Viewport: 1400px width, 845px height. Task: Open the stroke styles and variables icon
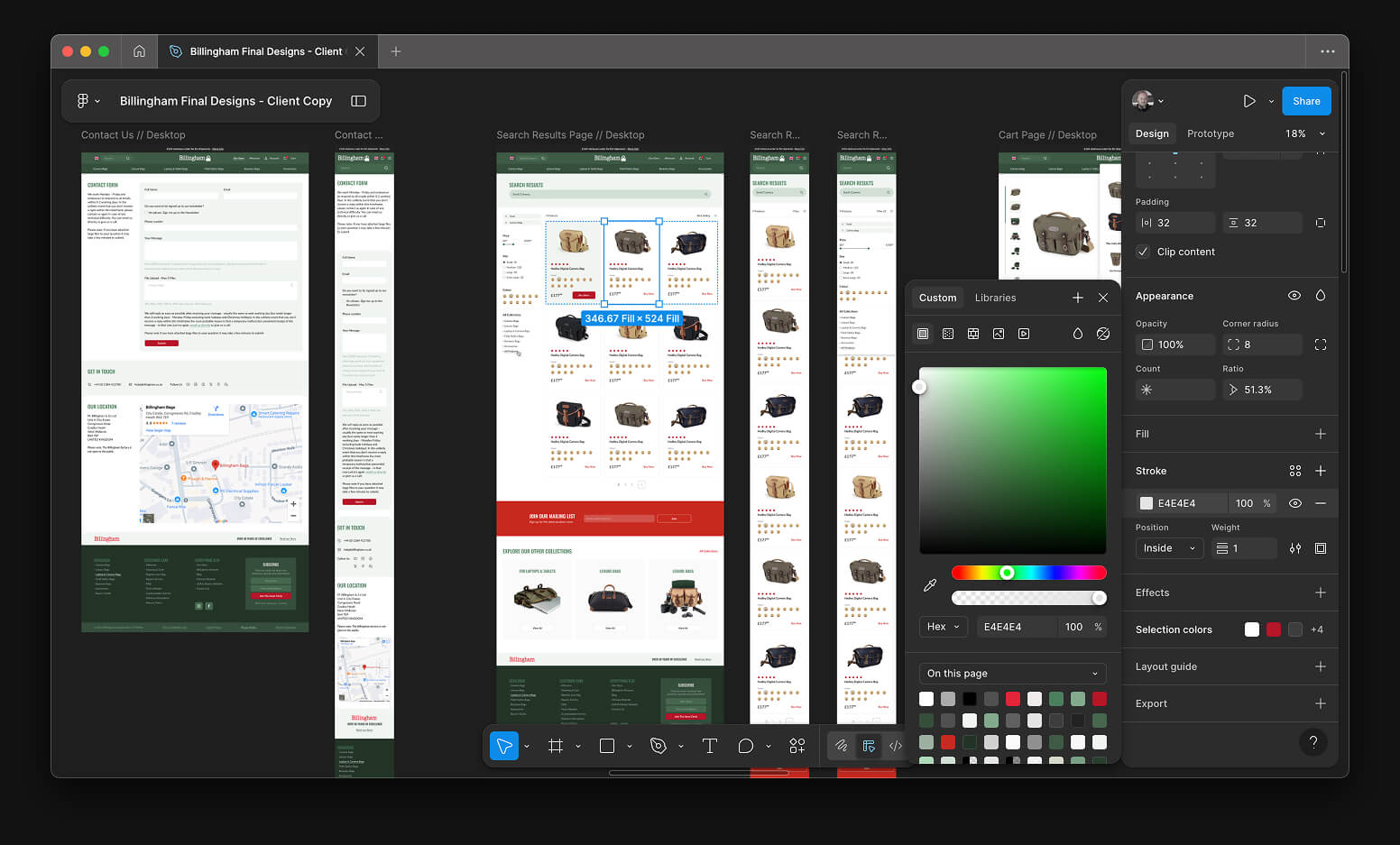[1295, 471]
